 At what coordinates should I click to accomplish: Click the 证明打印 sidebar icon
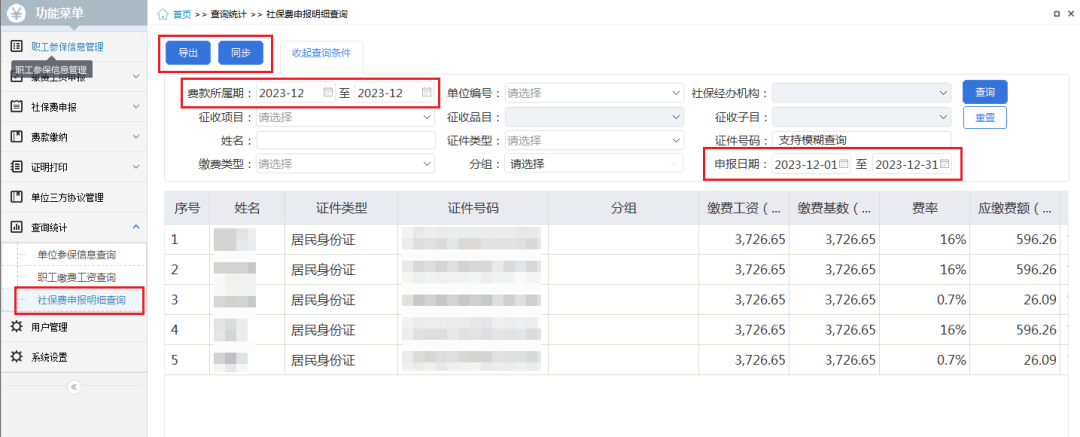[16, 167]
